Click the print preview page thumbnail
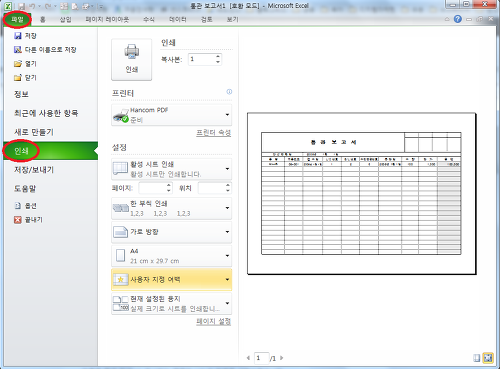The height and width of the screenshot is (369, 500). click(x=362, y=194)
